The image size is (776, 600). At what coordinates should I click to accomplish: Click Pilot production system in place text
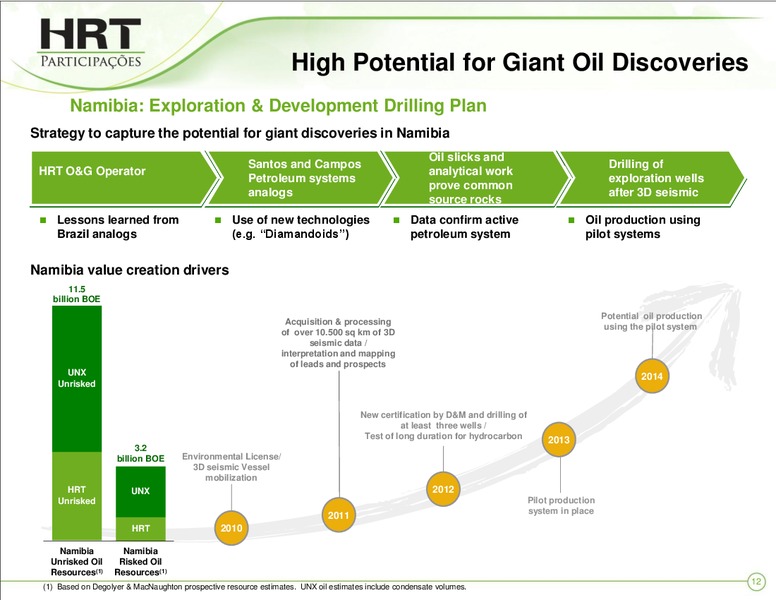(x=561, y=505)
